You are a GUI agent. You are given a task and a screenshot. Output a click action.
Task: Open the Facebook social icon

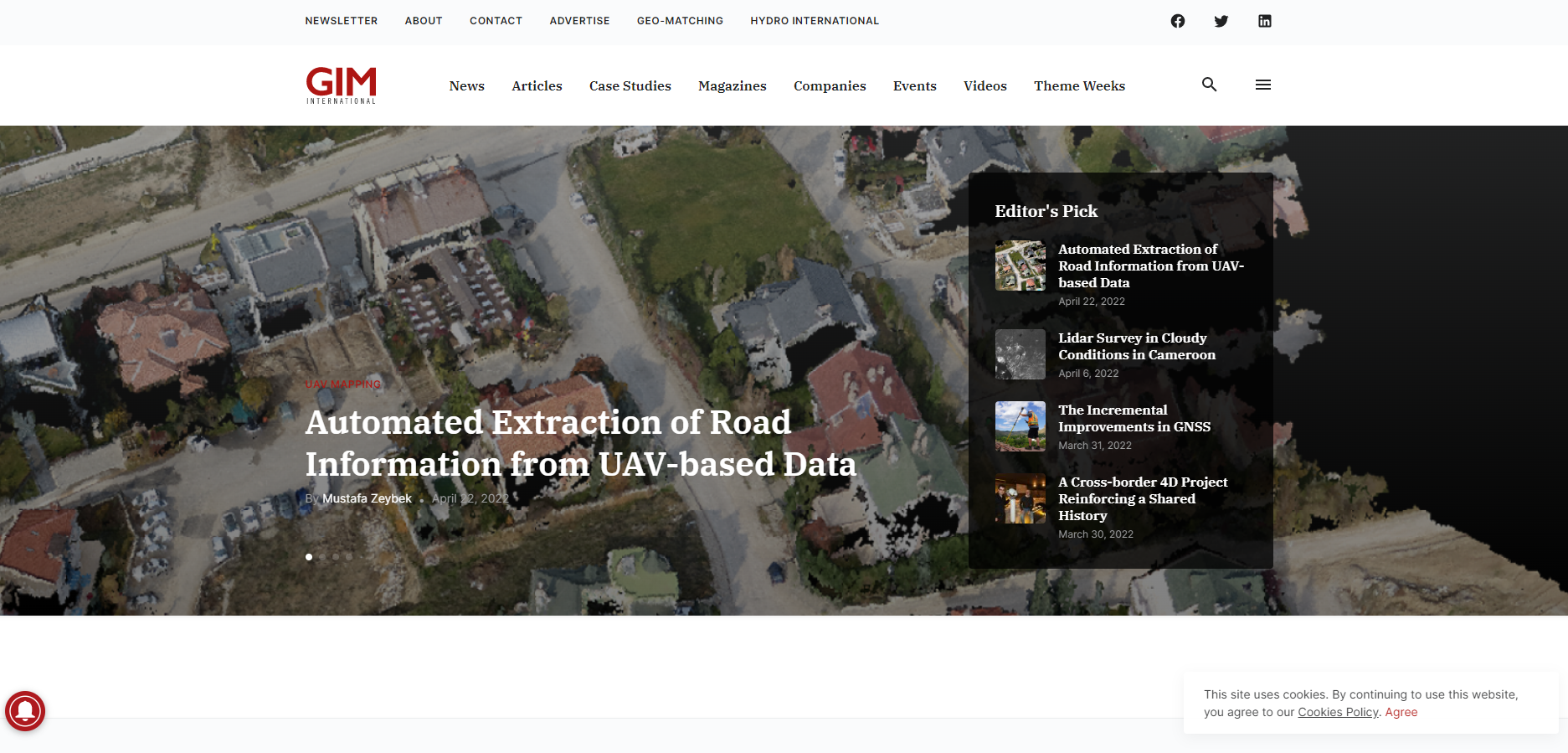click(1177, 21)
